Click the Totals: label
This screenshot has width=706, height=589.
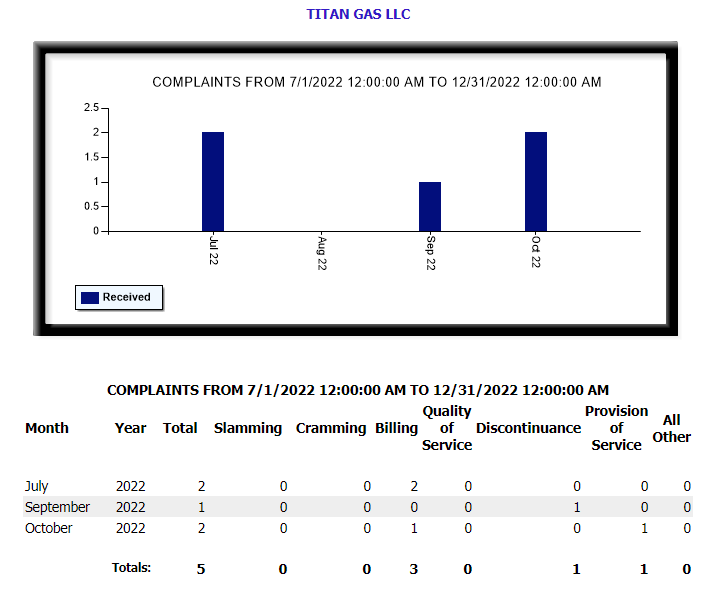131,567
